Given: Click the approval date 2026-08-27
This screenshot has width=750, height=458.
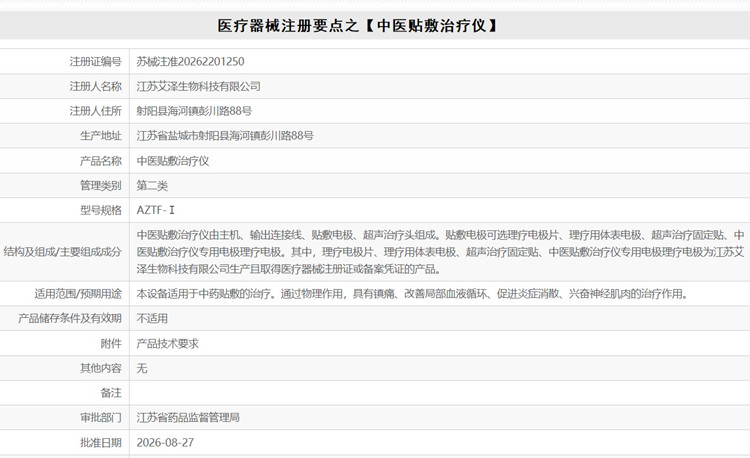Looking at the screenshot, I should (x=165, y=443).
